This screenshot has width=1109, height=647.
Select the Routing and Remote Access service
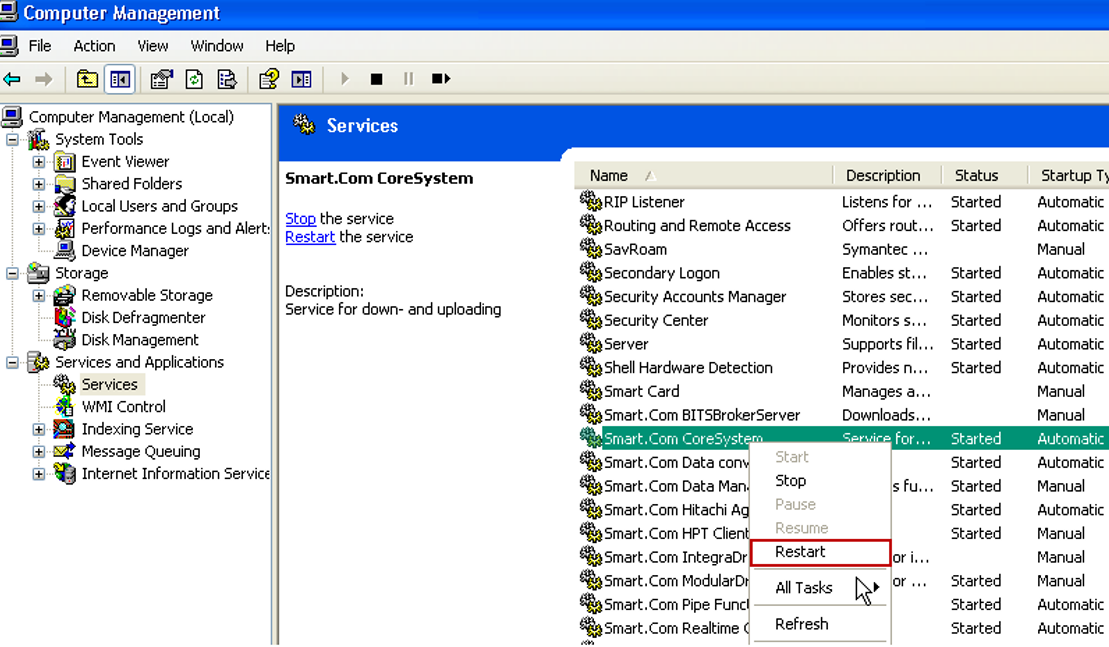697,226
